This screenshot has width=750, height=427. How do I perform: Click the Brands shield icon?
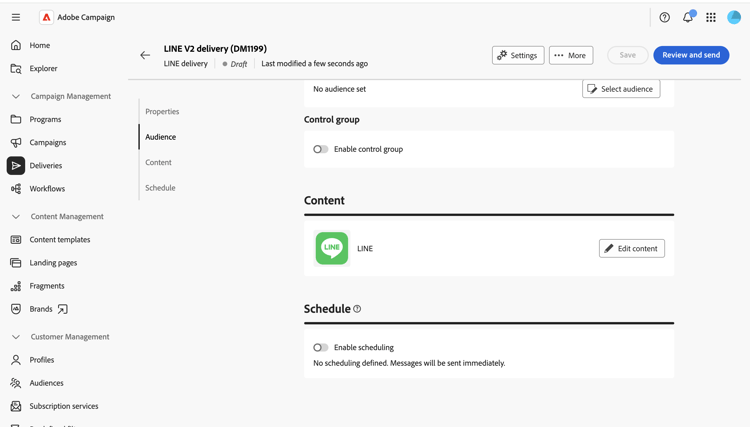16,309
